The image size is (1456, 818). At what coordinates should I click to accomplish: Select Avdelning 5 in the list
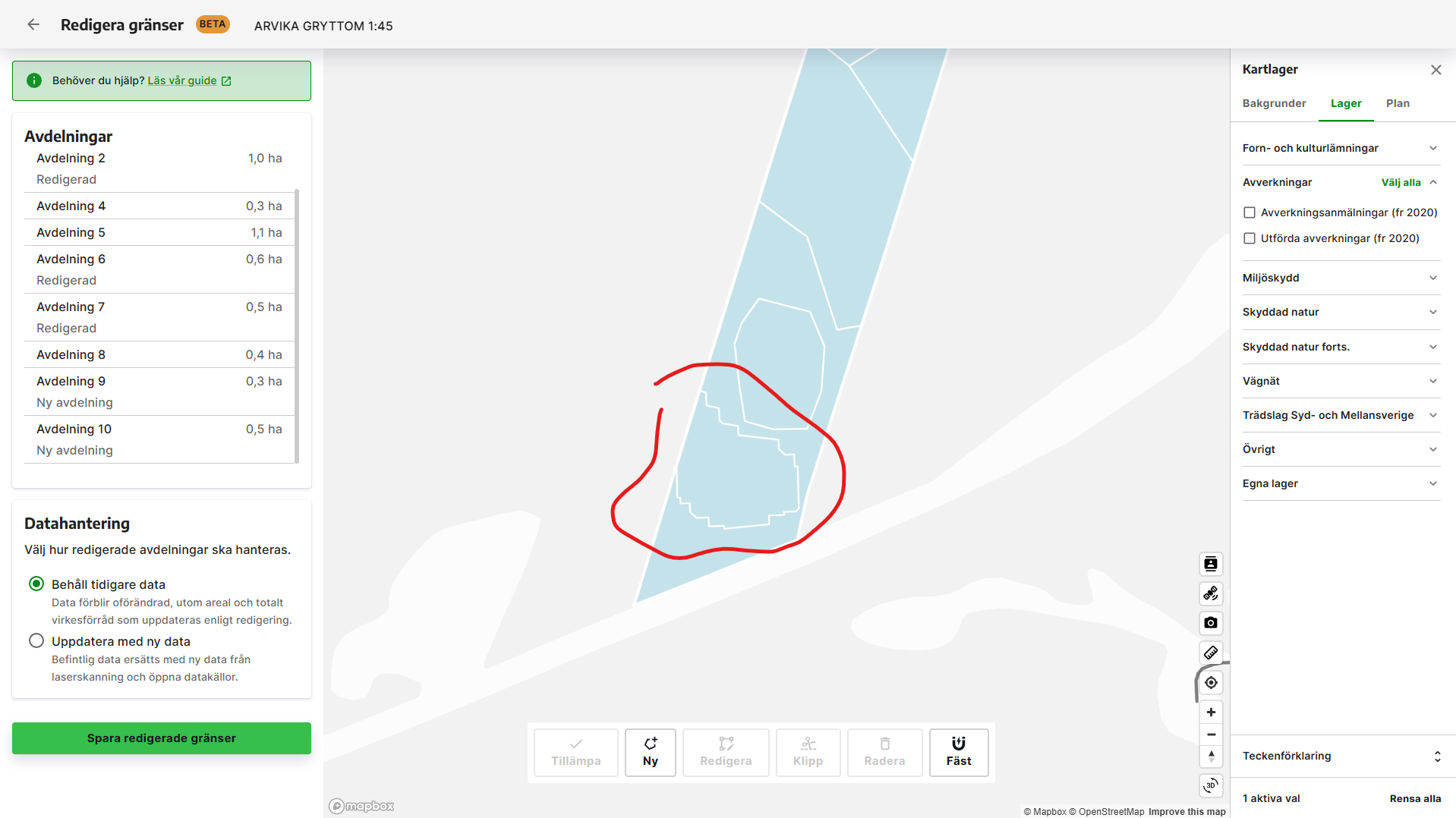pos(159,232)
